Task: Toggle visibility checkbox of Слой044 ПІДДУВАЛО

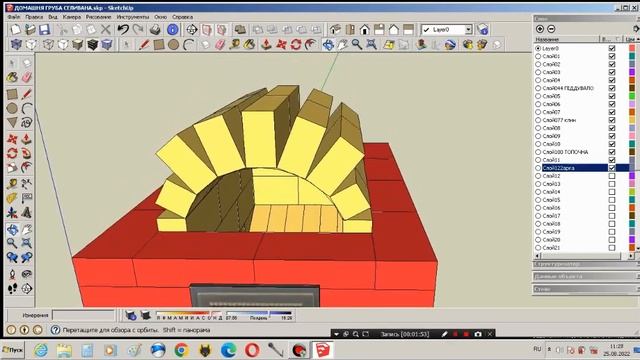Action: click(x=612, y=88)
